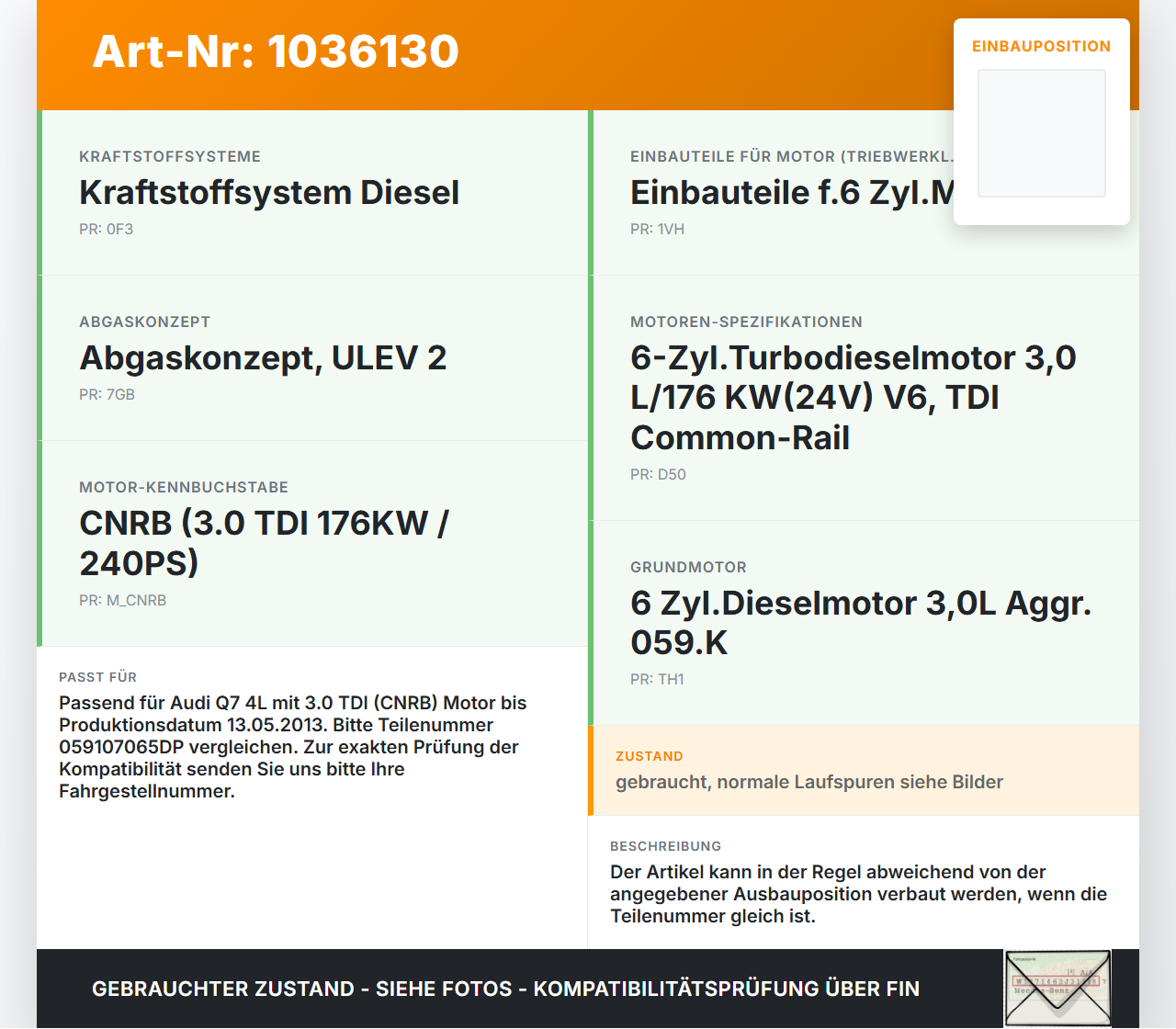Select the Einbauteile f.6 Zyl.M entry
The image size is (1176, 1029).
tap(792, 193)
